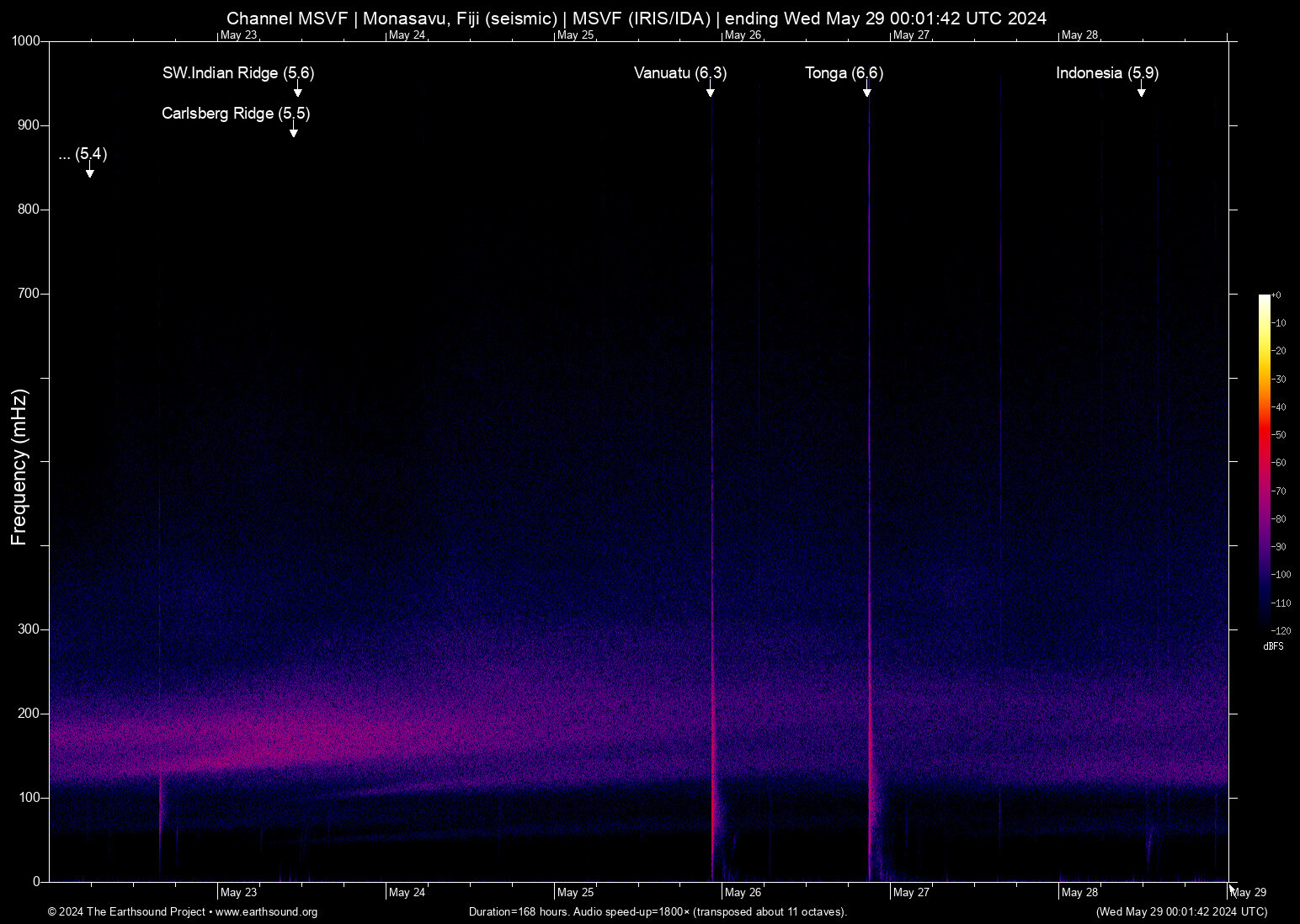Screen dimensions: 1300x924
Task: Toggle the Tonga event label text
Action: coord(844,74)
